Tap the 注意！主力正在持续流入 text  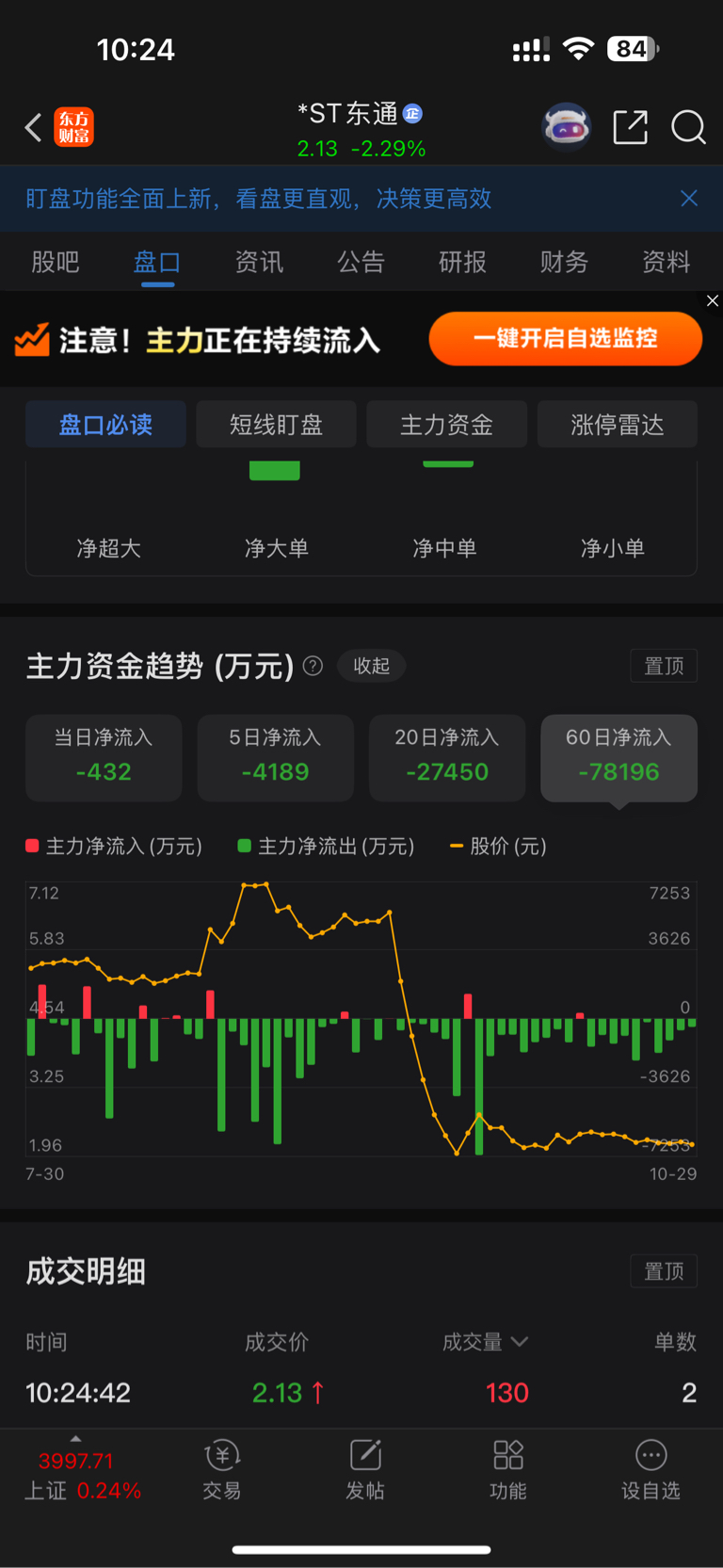(x=219, y=339)
